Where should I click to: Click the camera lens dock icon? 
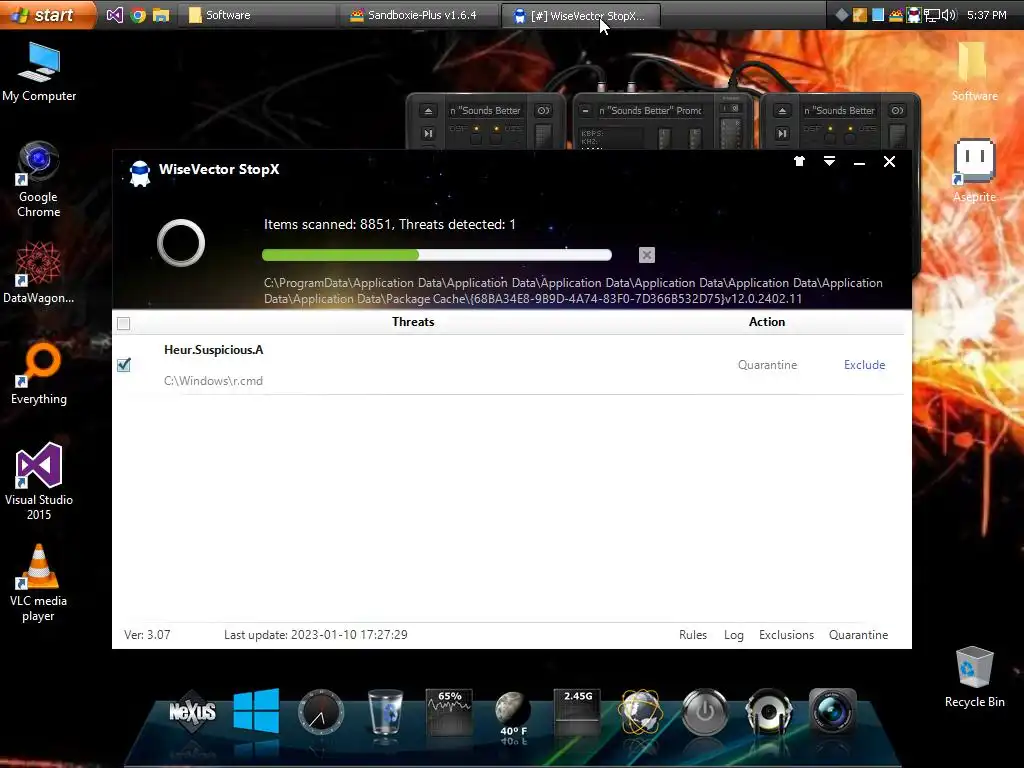[x=833, y=711]
